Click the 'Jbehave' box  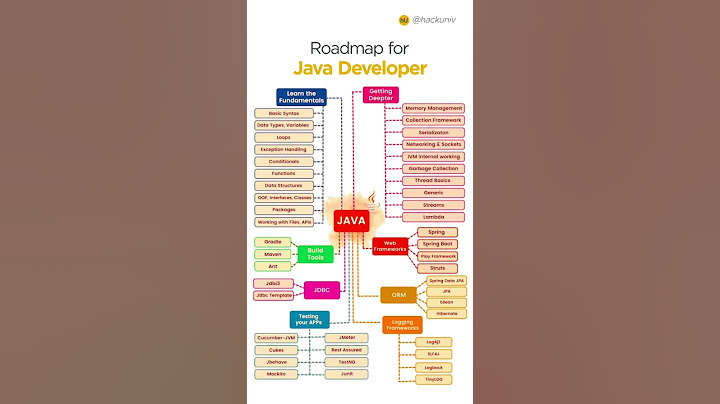point(276,362)
